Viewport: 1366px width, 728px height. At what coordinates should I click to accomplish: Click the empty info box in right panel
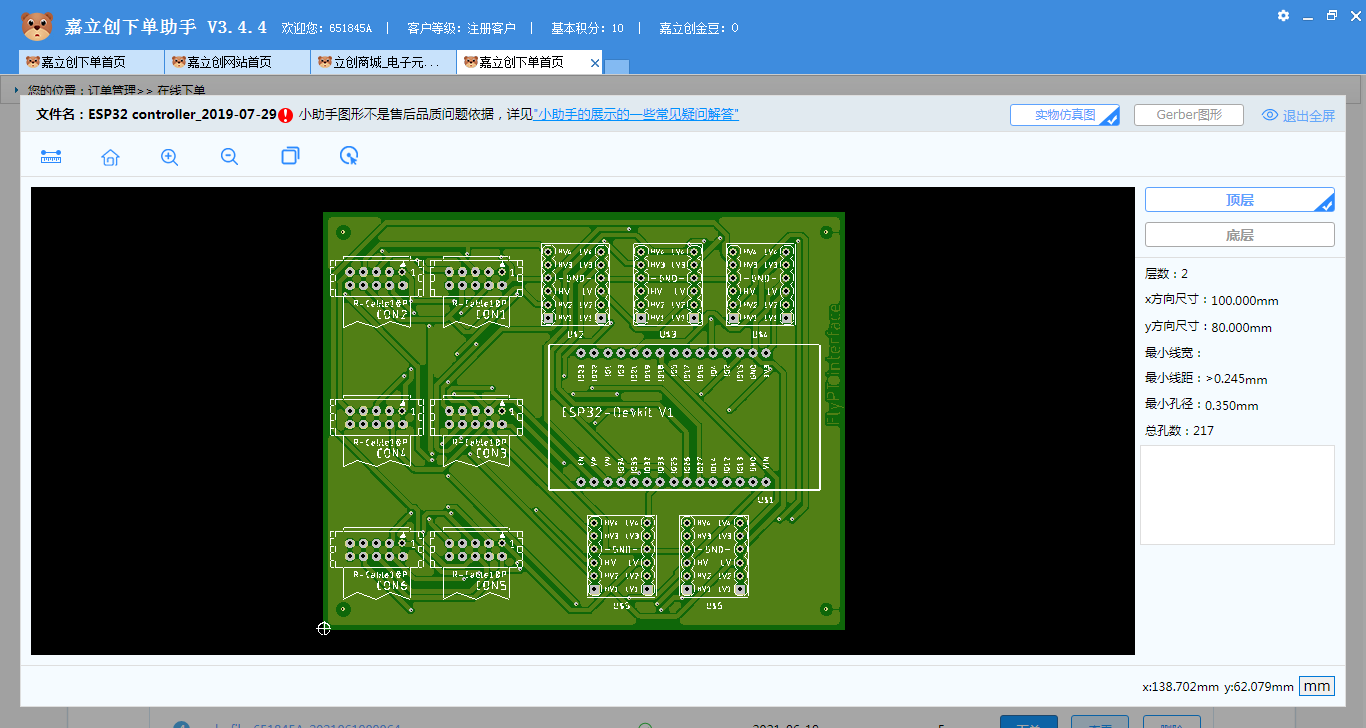[x=1237, y=495]
